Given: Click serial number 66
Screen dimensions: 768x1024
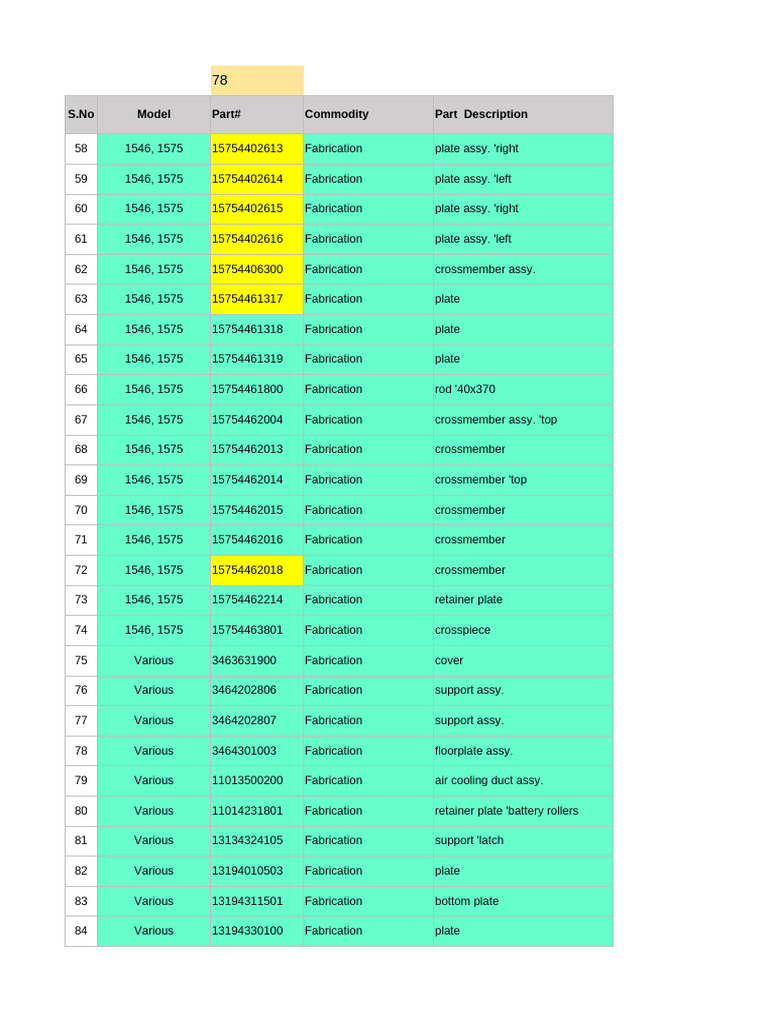Looking at the screenshot, I should click(81, 389).
